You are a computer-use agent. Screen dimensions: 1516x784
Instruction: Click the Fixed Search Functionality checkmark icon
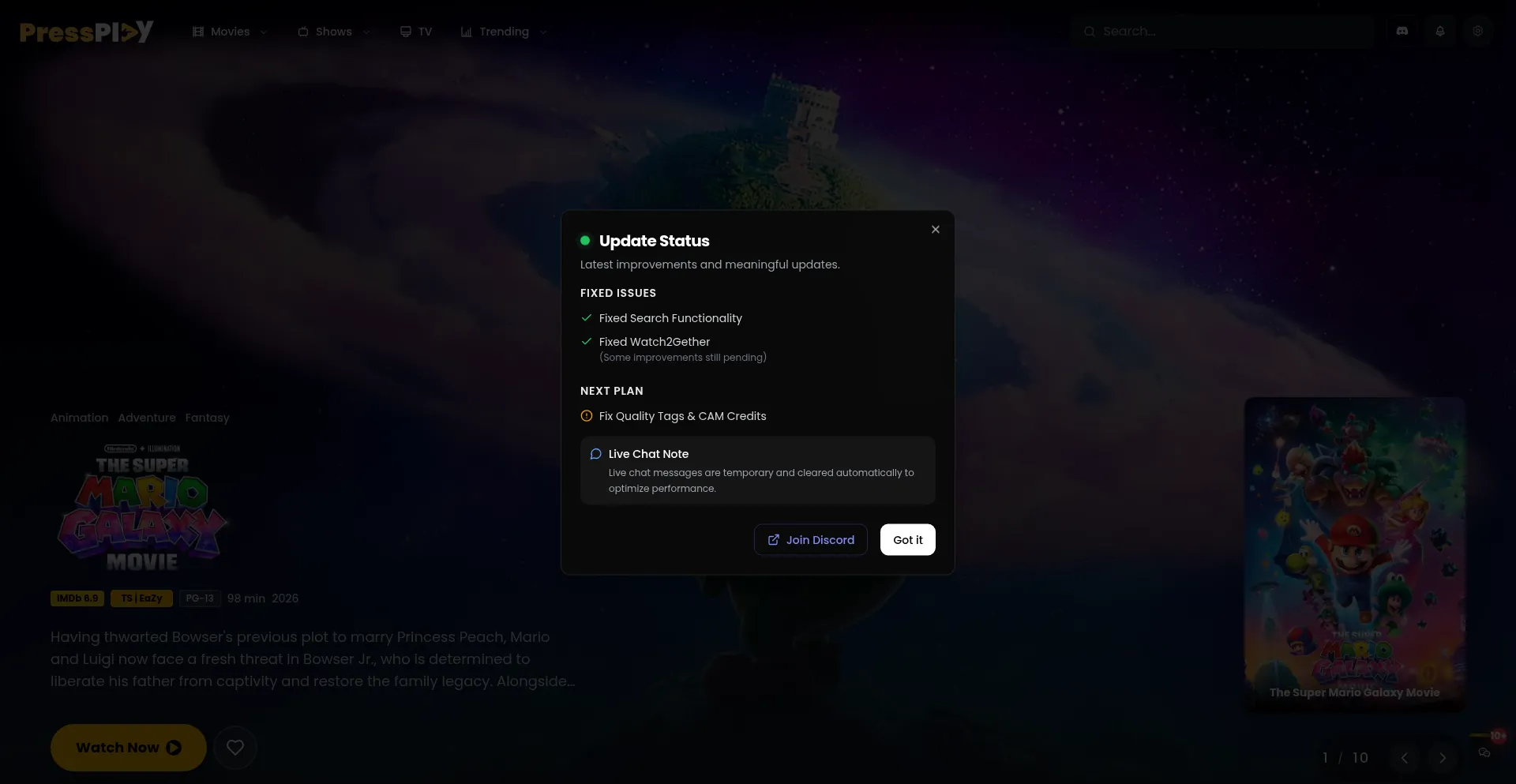[x=587, y=318]
